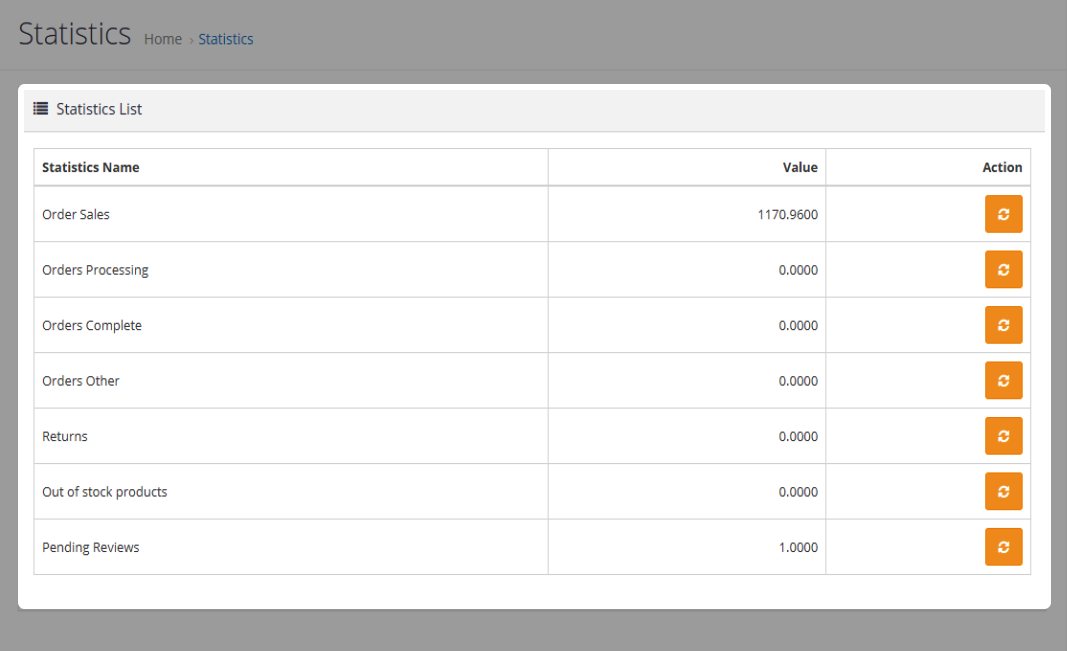1067x651 pixels.
Task: Click the Statistics Name column header
Action: coord(91,167)
